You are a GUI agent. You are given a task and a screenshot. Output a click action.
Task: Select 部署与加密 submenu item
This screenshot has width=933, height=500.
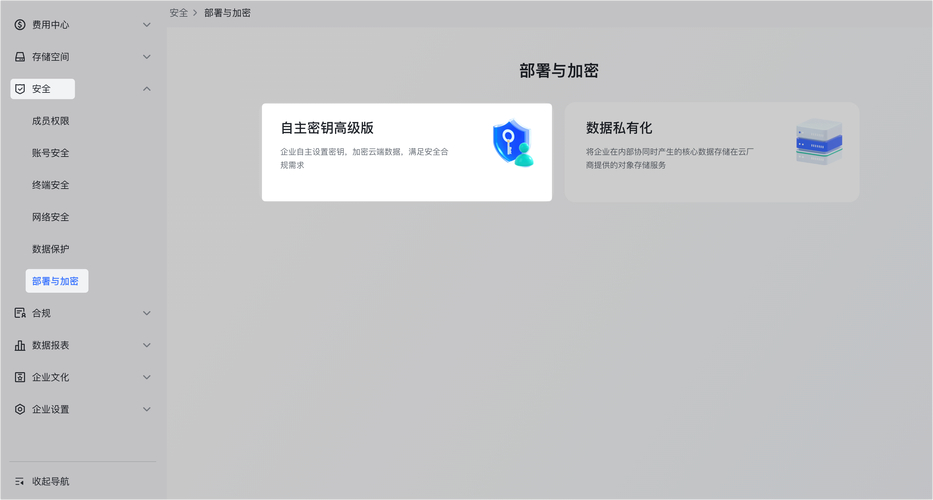point(57,281)
